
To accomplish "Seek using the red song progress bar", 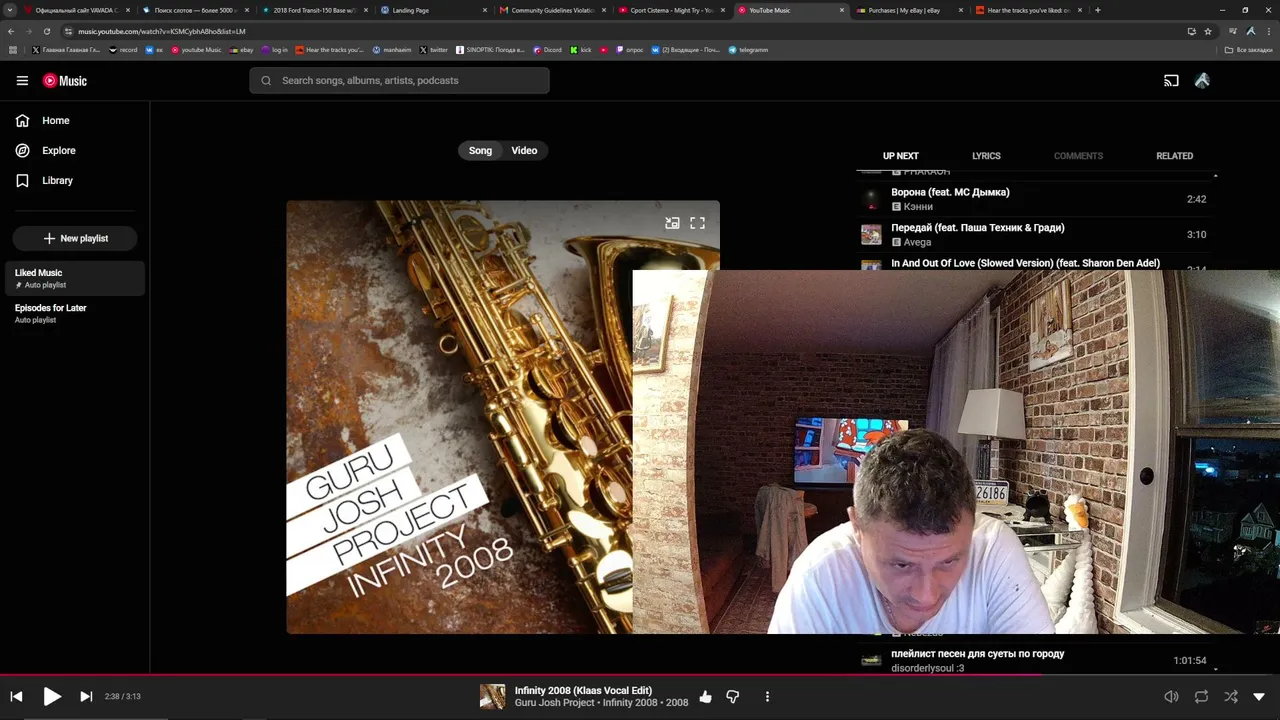I will pyautogui.click(x=640, y=675).
